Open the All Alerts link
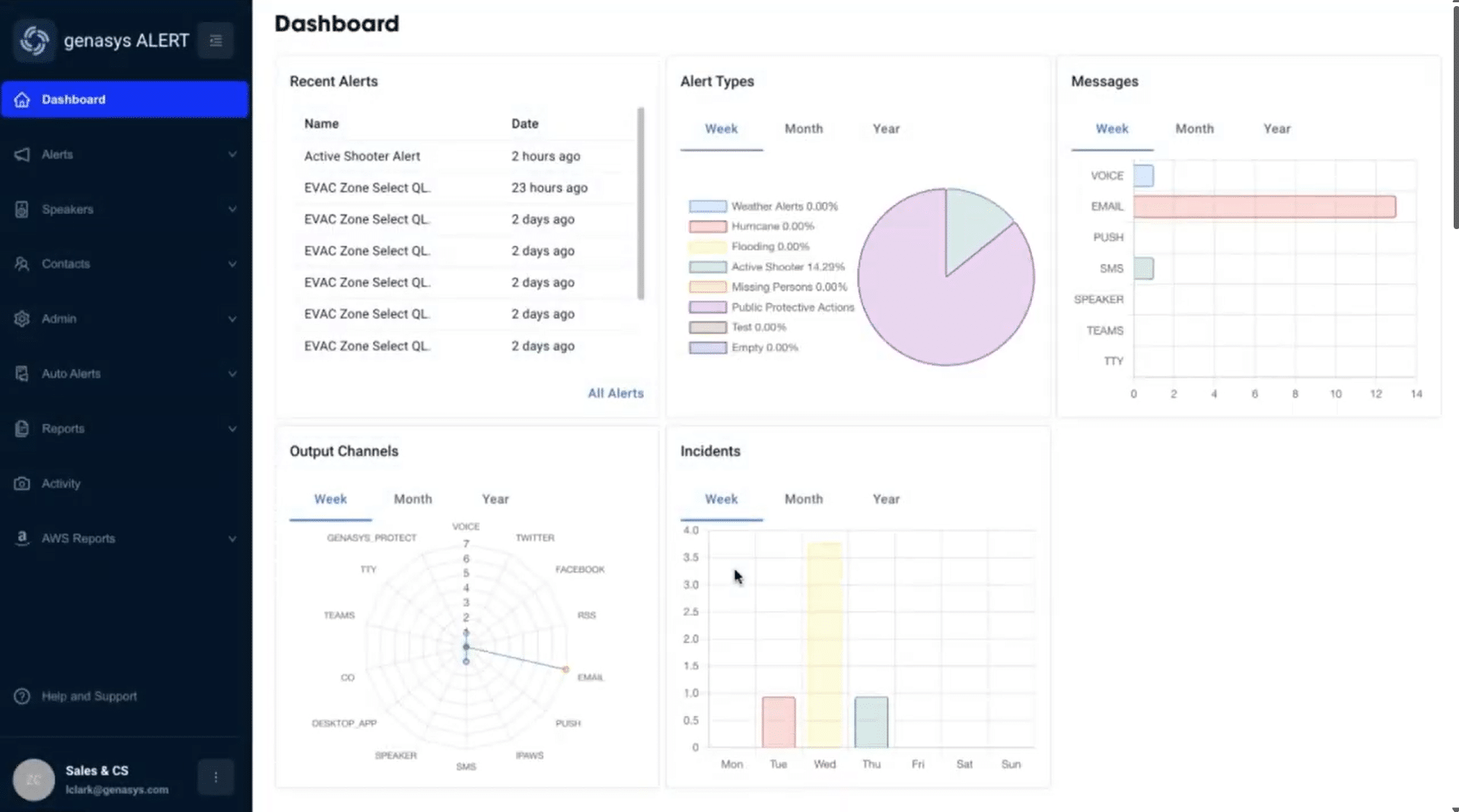The width and height of the screenshot is (1459, 812). [615, 393]
